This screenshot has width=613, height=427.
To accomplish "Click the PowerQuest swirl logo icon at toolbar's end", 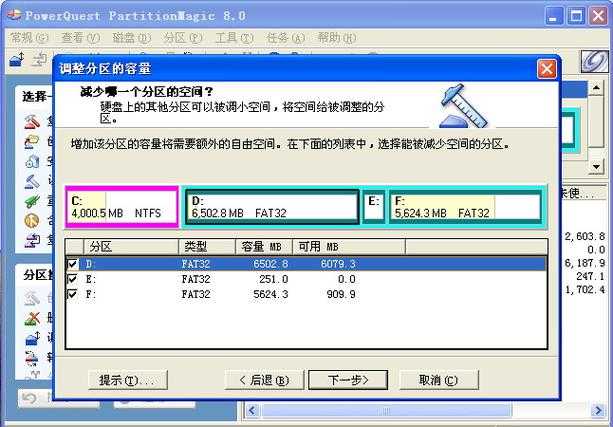I will pos(594,62).
